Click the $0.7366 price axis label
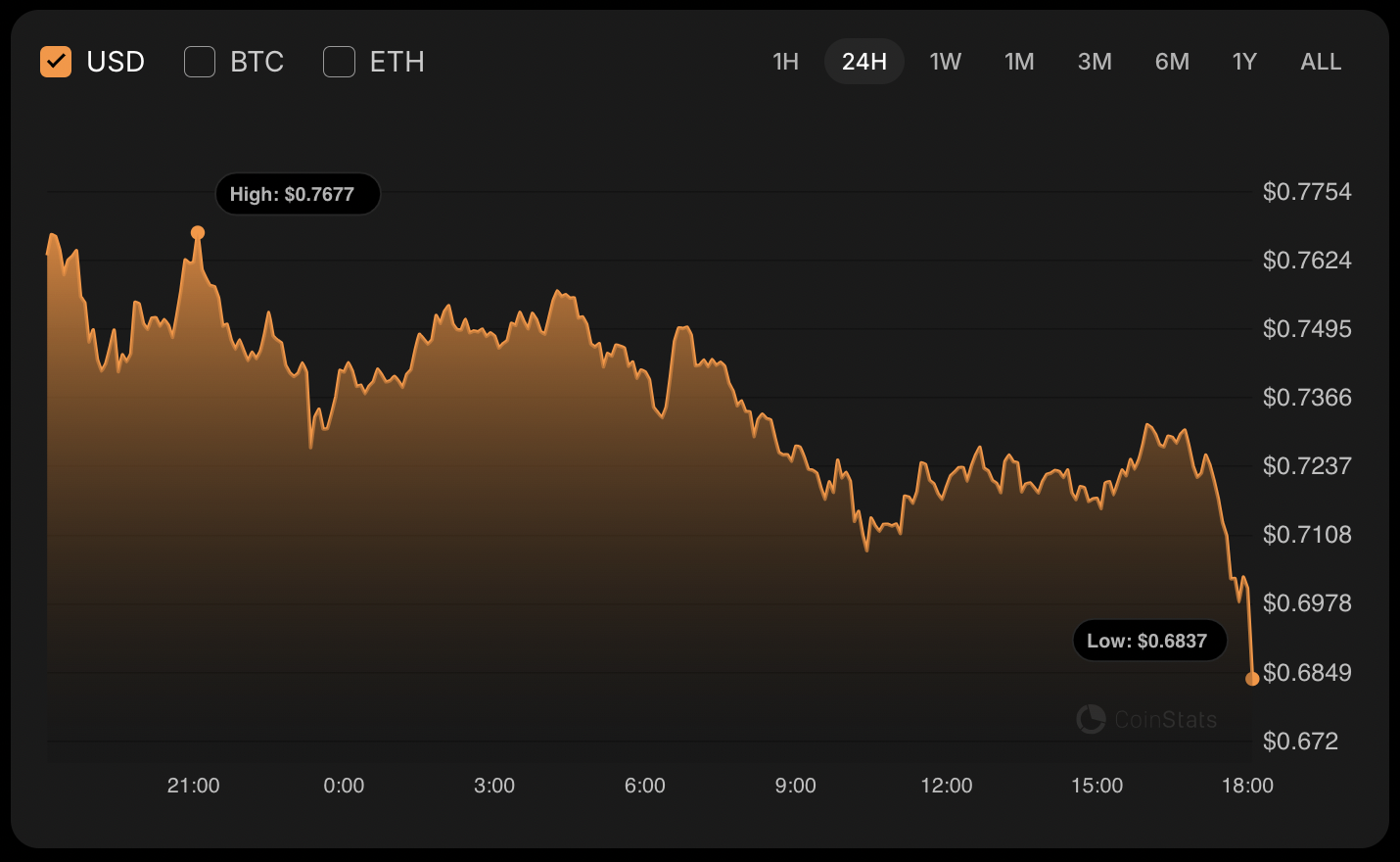This screenshot has height=862, width=1400. pyautogui.click(x=1306, y=397)
